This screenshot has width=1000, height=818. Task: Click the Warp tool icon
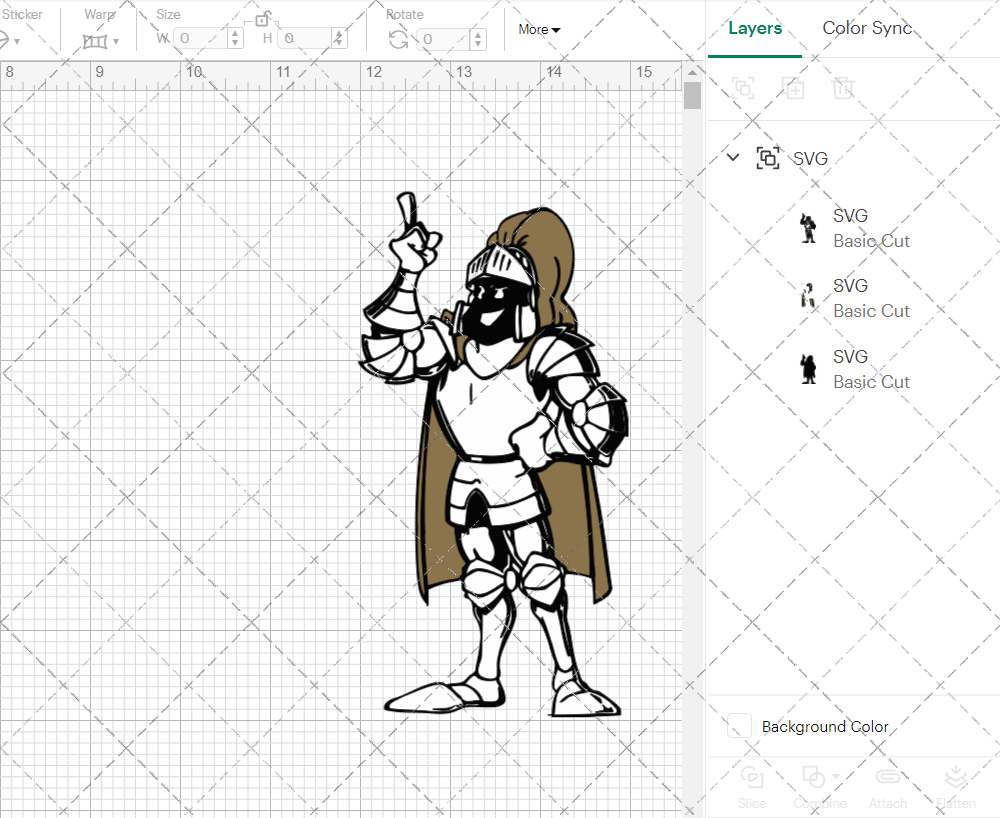click(x=95, y=38)
